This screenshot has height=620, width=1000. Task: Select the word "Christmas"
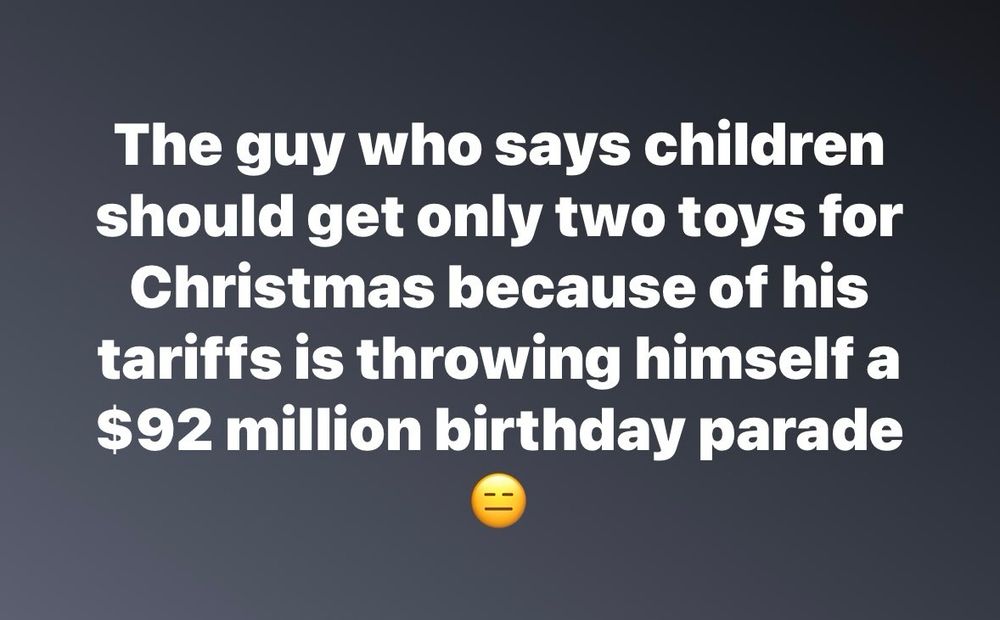click(283, 287)
